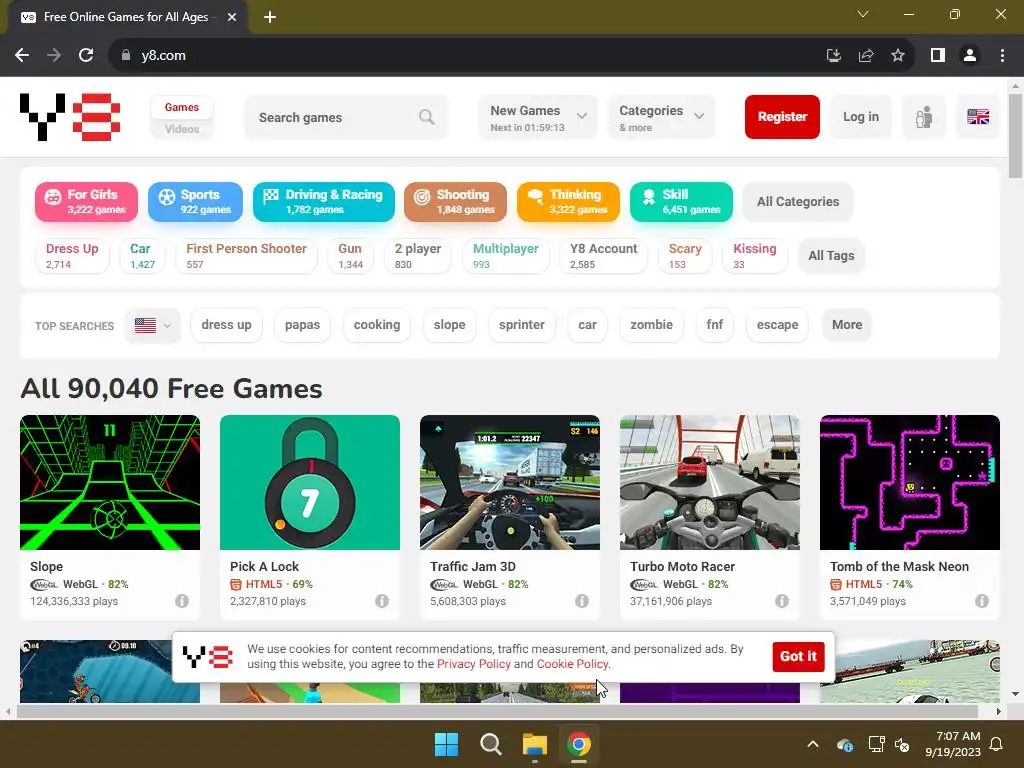Open the browser side panel icon
1024x768 pixels.
coord(938,56)
